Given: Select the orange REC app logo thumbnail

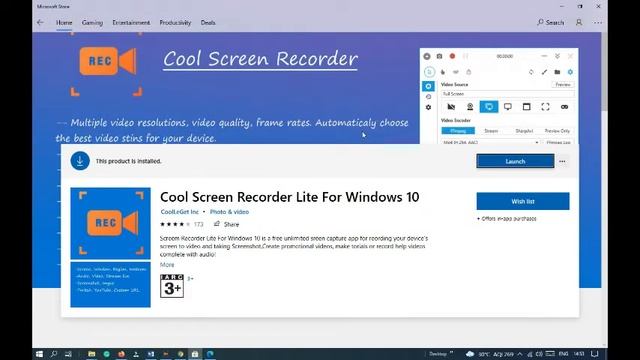Looking at the screenshot, I should 110,223.
